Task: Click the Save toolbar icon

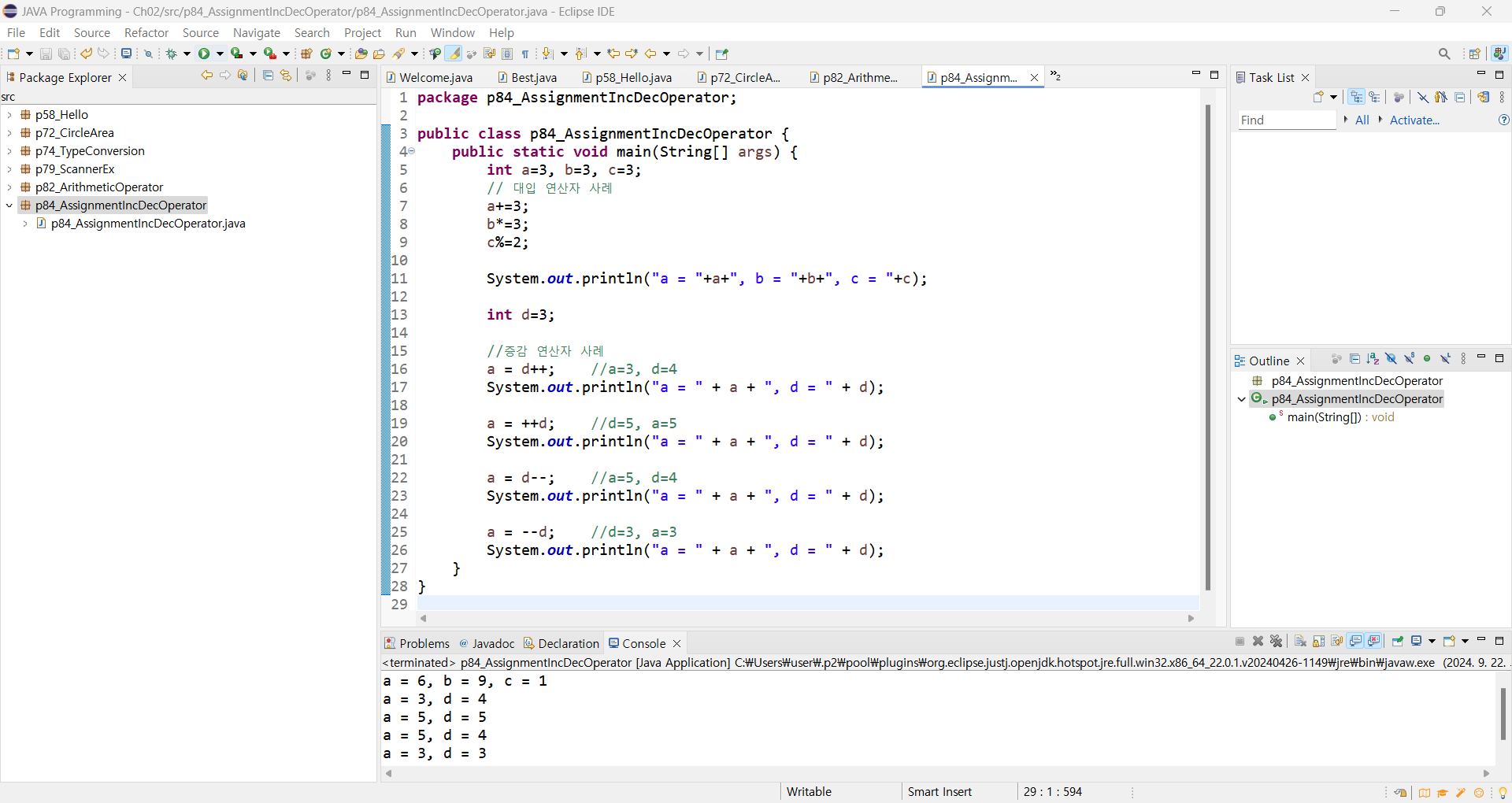Action: click(x=46, y=54)
